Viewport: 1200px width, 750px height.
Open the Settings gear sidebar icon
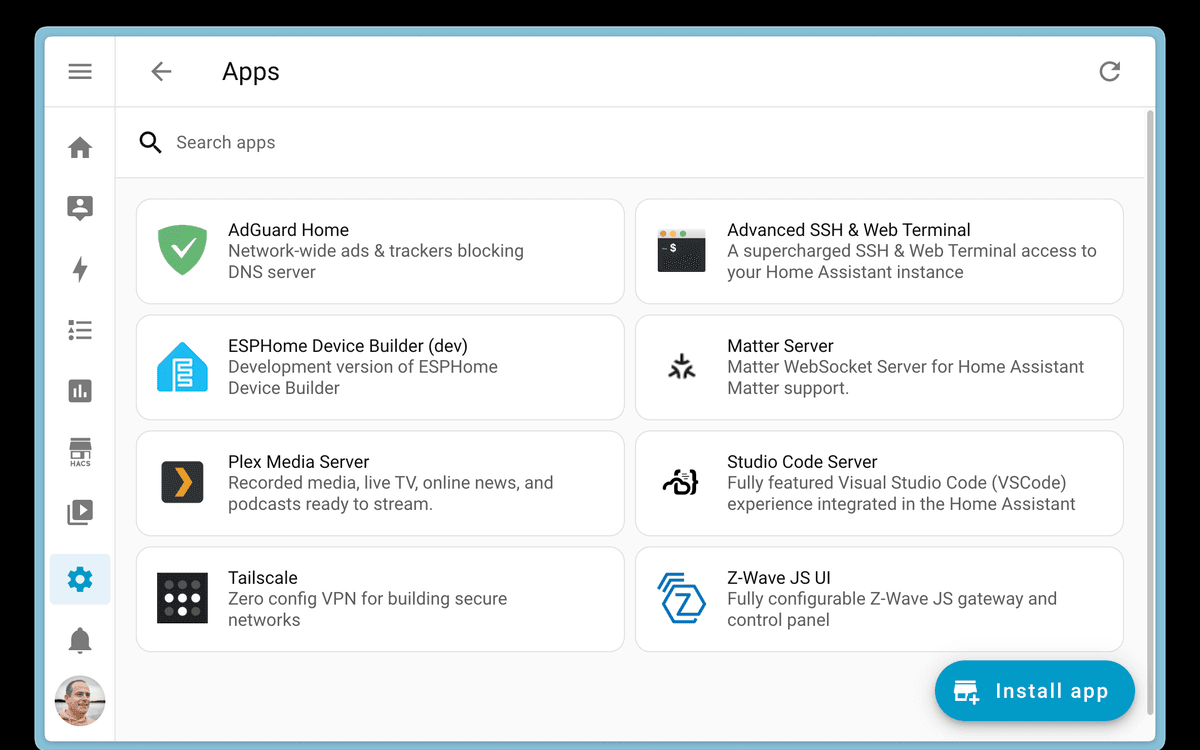coord(80,578)
